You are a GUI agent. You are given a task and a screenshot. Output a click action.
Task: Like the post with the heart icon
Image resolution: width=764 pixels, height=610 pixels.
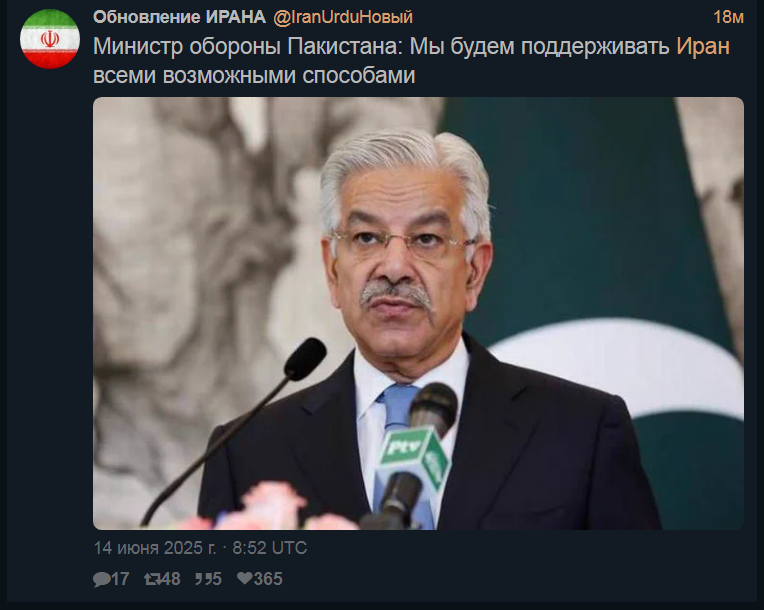click(x=245, y=578)
